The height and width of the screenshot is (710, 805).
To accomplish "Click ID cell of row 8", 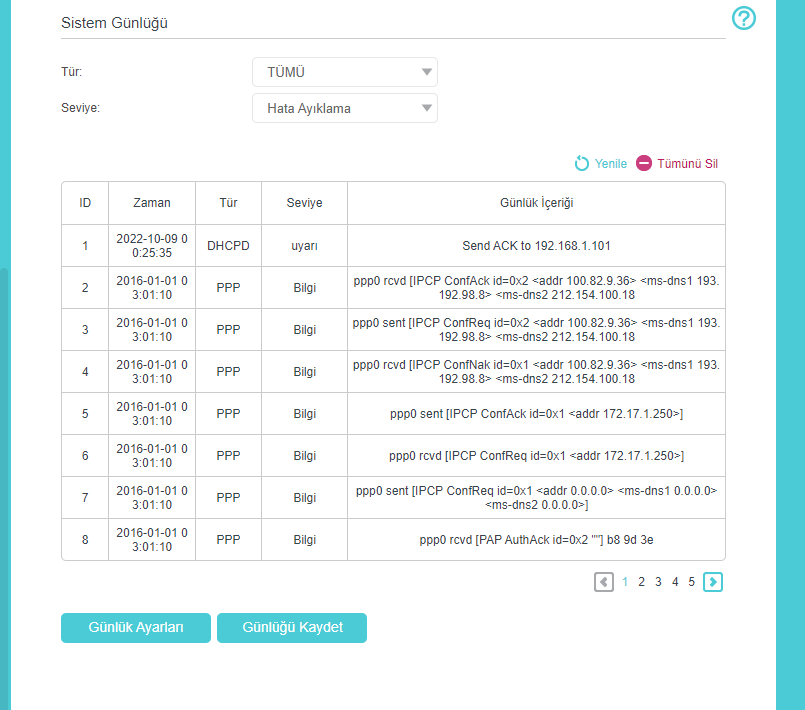I will (x=85, y=540).
